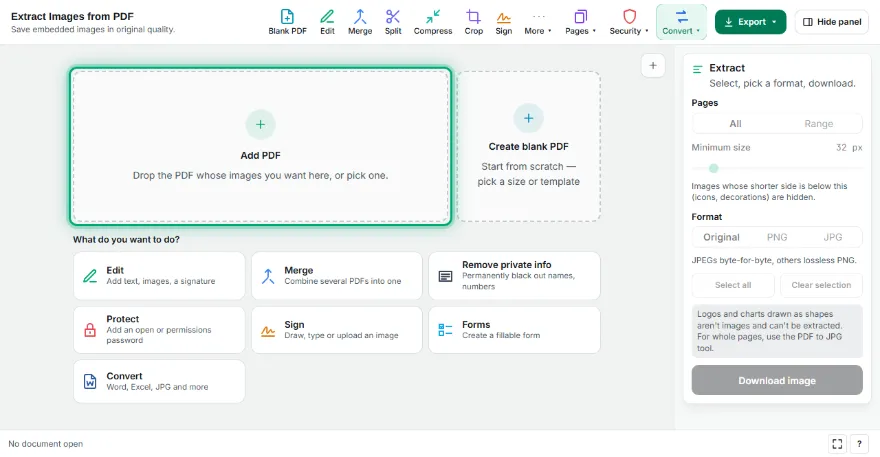Screen dimensions: 880x457
Task: Open the Convert quick action card
Action: 159,381
